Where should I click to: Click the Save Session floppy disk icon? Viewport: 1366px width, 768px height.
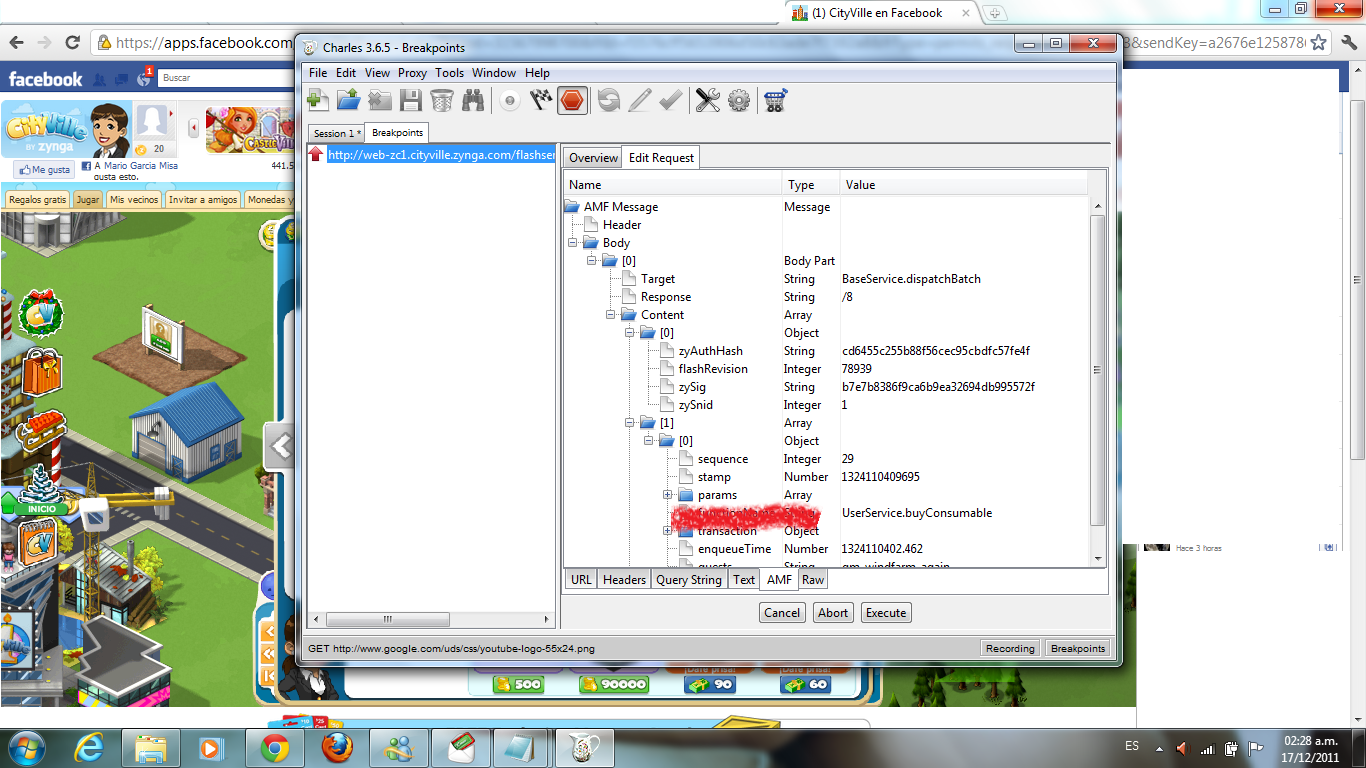[x=410, y=100]
